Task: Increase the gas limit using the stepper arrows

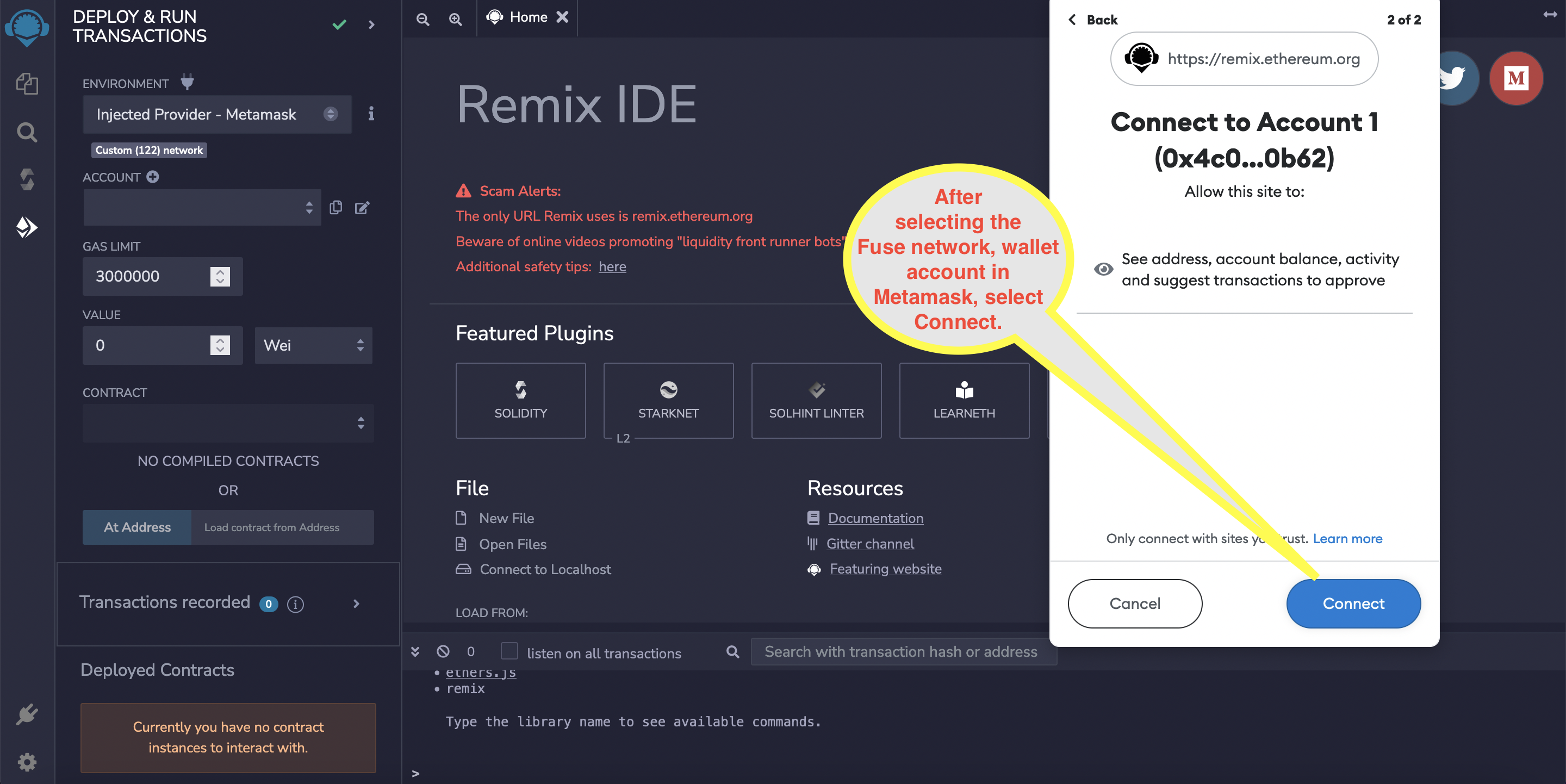Action: tap(220, 271)
